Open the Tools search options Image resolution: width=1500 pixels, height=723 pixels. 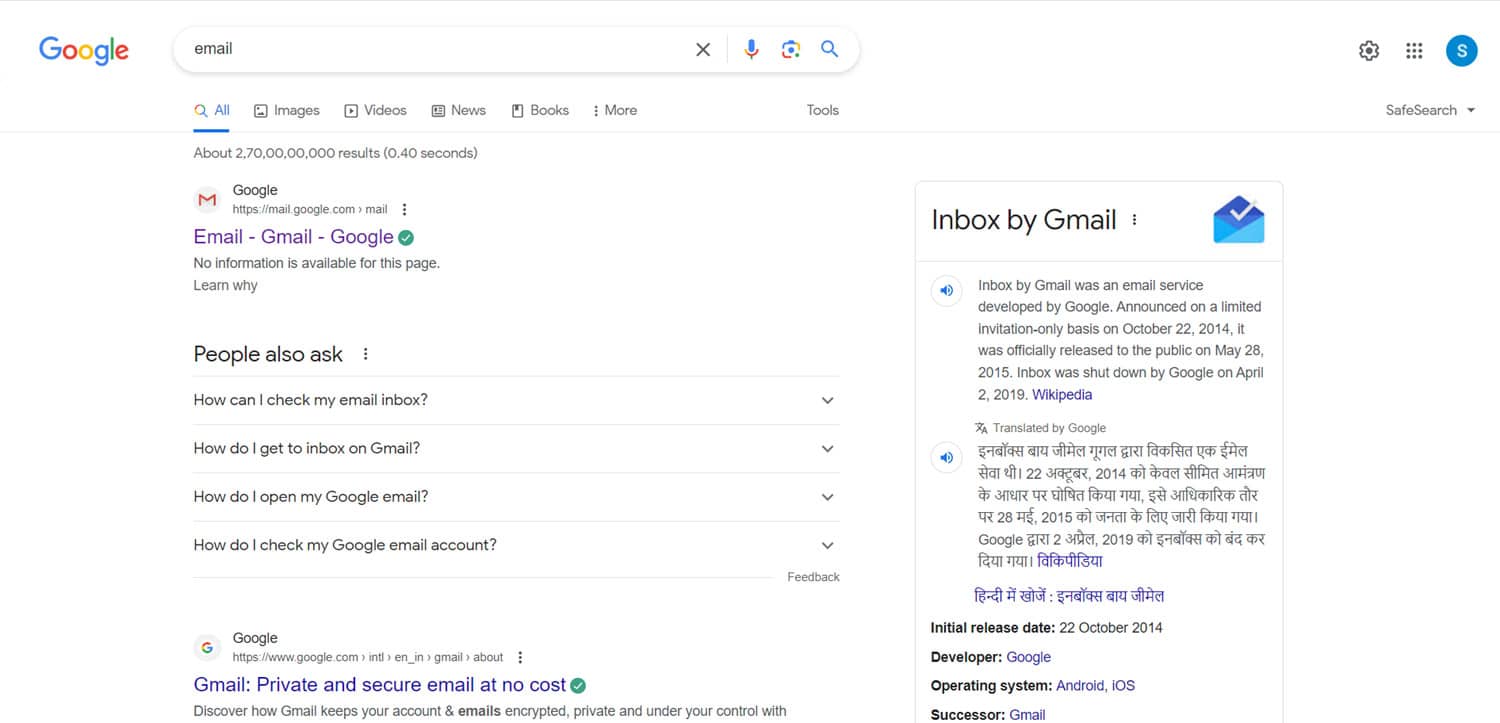[823, 111]
